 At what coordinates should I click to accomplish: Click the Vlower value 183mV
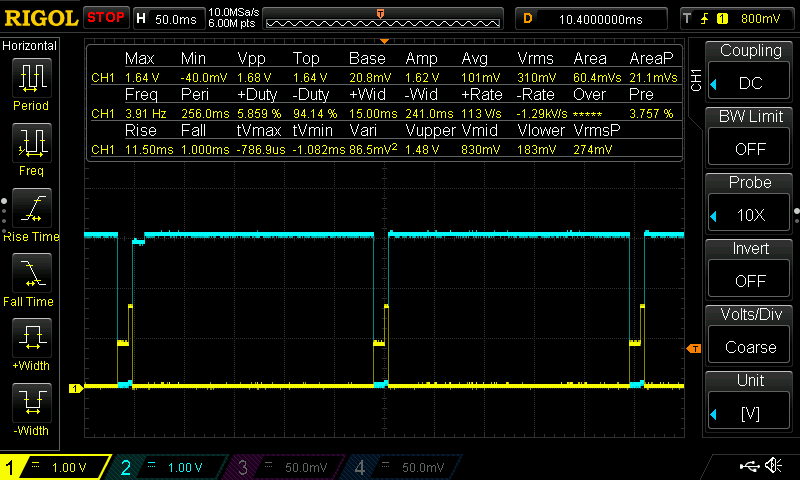[536, 149]
